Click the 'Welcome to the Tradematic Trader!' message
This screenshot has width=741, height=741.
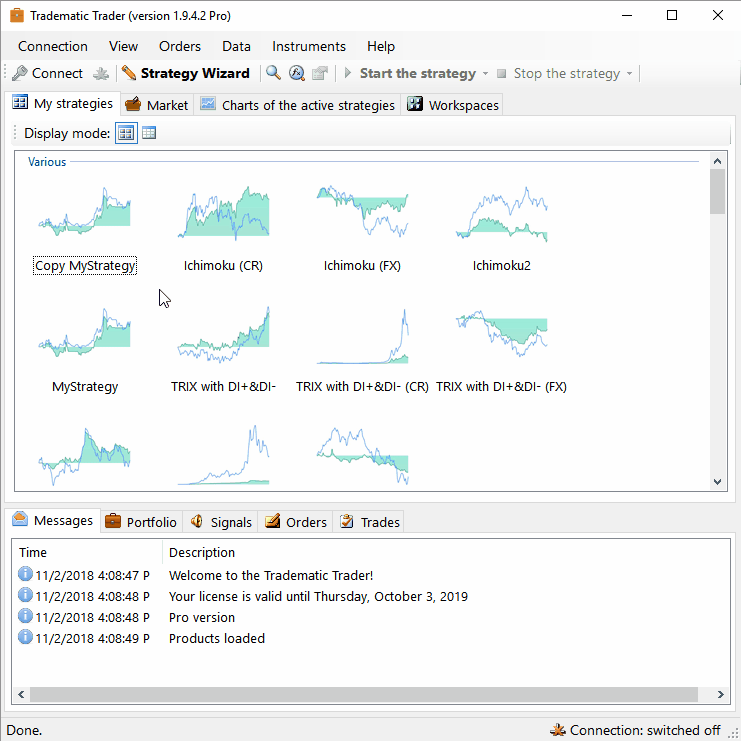point(271,576)
